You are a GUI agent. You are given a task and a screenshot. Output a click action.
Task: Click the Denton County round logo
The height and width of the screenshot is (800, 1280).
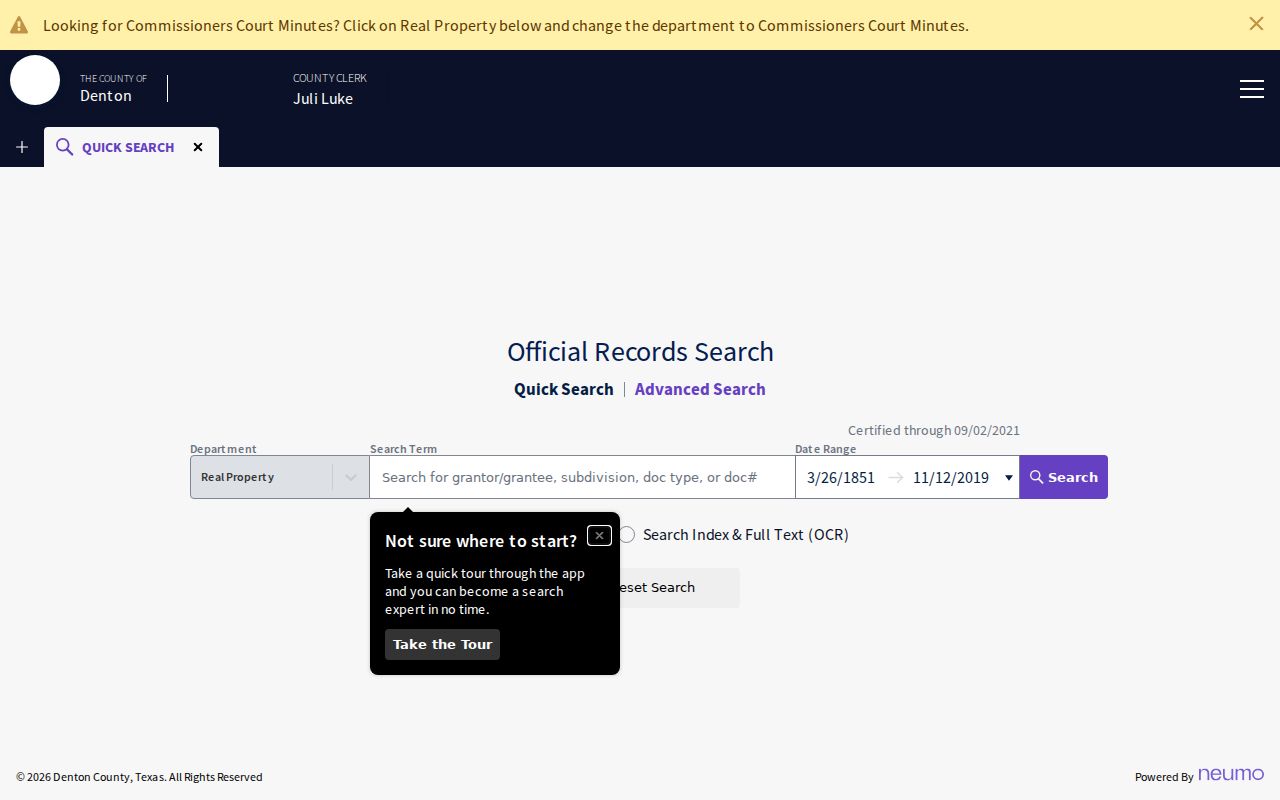(35, 80)
